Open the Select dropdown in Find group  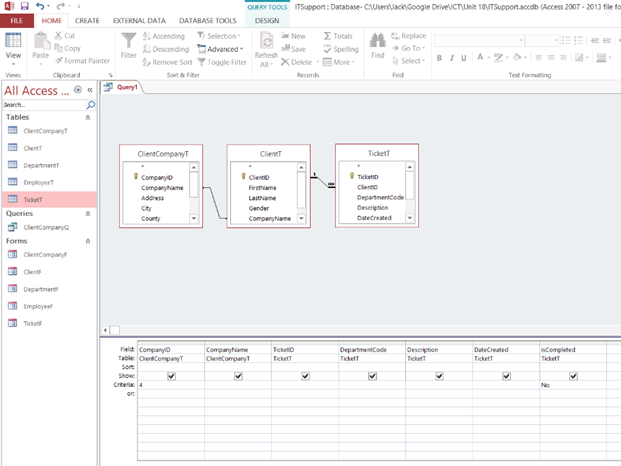[408, 61]
